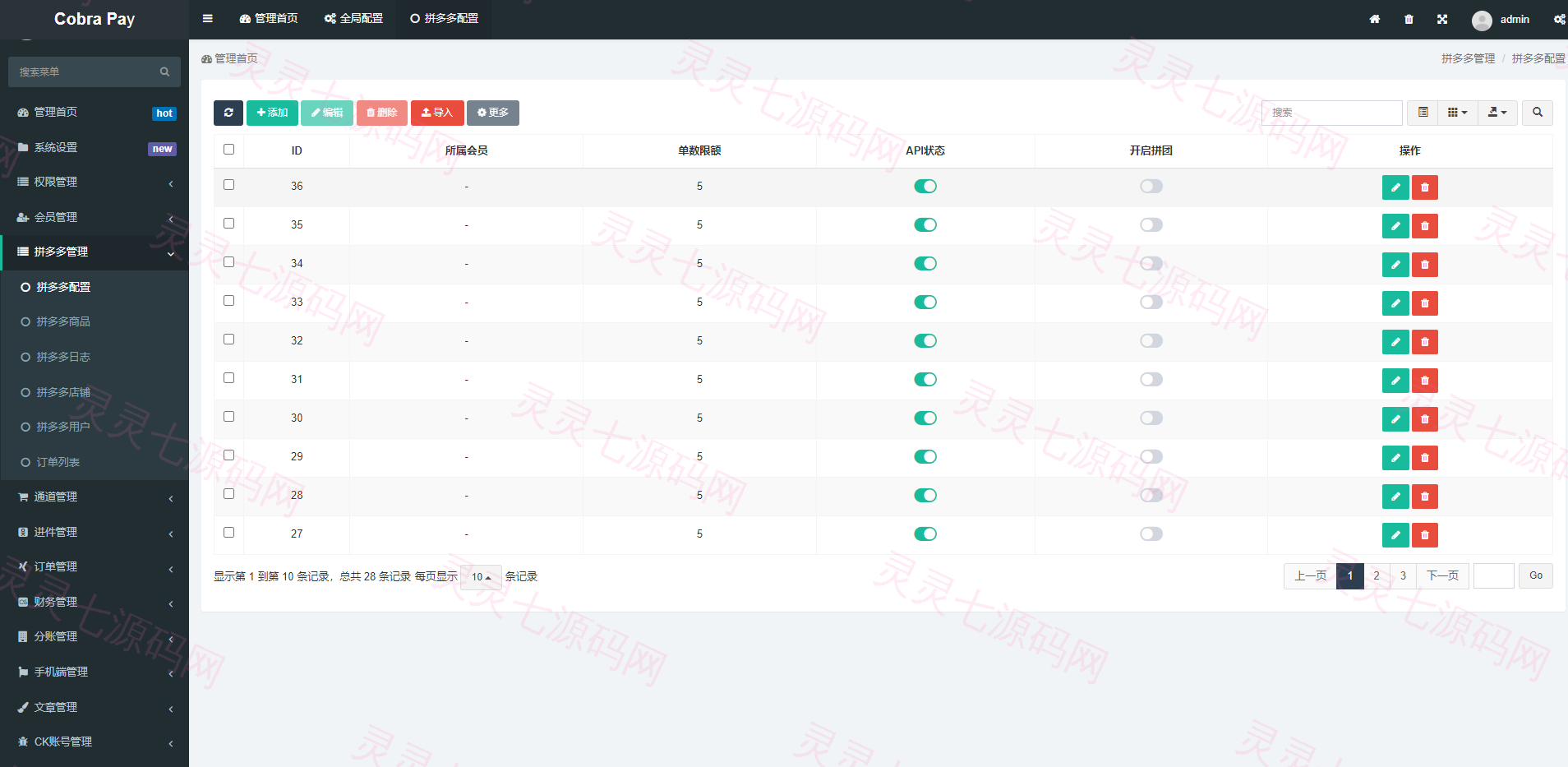Click the red delete icon for row 28
Image resolution: width=1568 pixels, height=767 pixels.
[x=1425, y=497]
